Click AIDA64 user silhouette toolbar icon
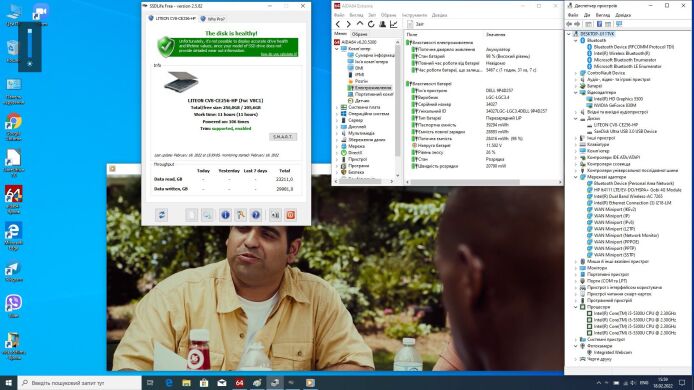Viewport: 694px width, 390px height. 382,24
